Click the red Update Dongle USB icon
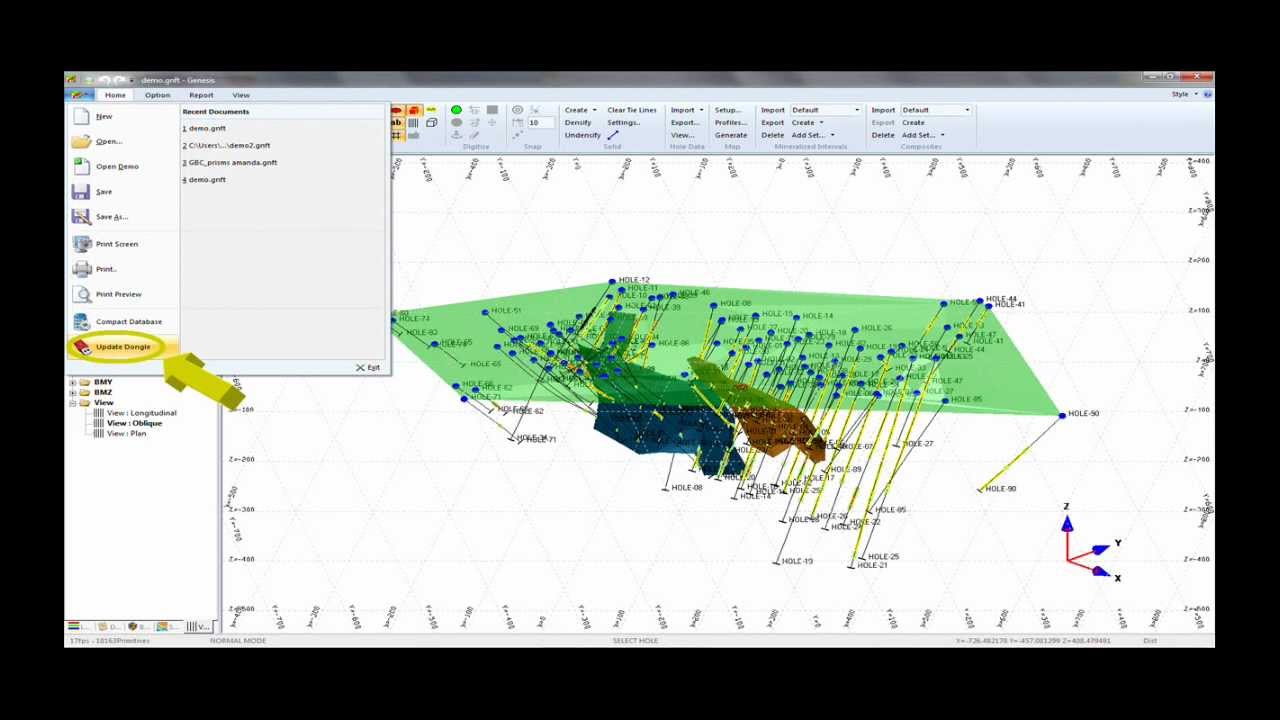The image size is (1280, 720). (81, 347)
